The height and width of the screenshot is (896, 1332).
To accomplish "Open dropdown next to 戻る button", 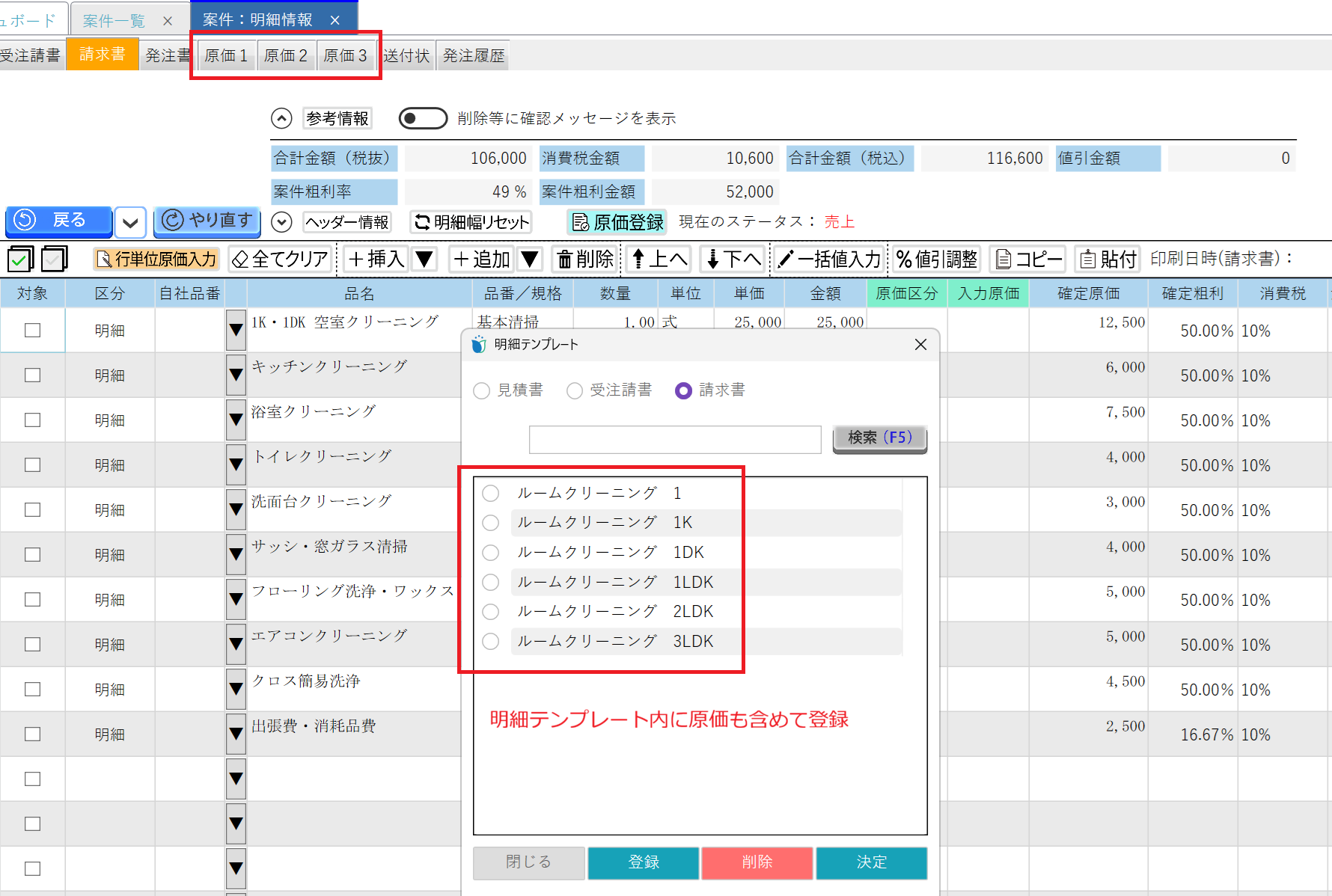I will (130, 222).
